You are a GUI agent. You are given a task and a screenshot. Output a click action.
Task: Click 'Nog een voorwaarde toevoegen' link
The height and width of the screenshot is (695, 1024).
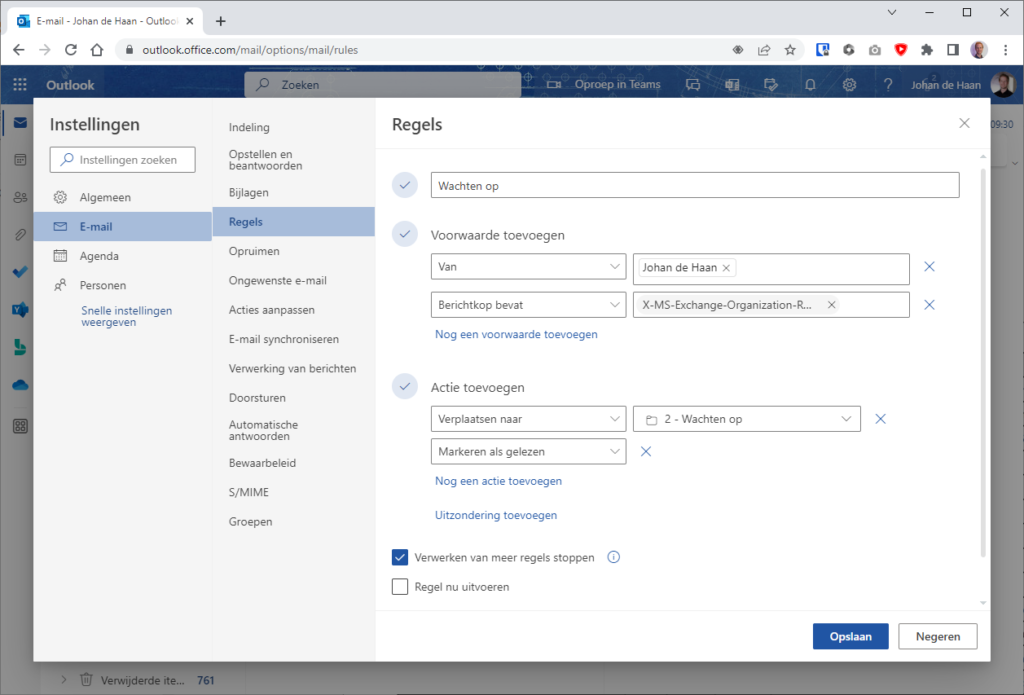(516, 334)
